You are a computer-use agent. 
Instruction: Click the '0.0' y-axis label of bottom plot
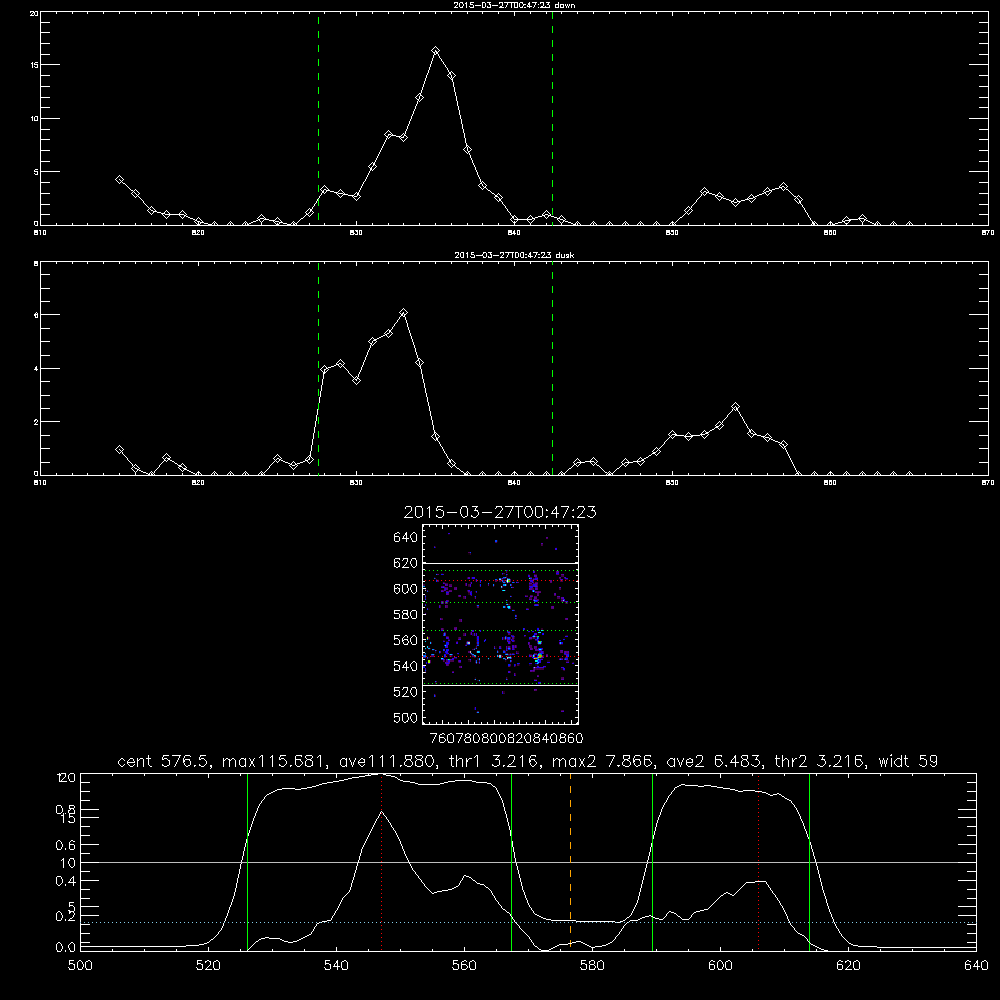point(65,948)
